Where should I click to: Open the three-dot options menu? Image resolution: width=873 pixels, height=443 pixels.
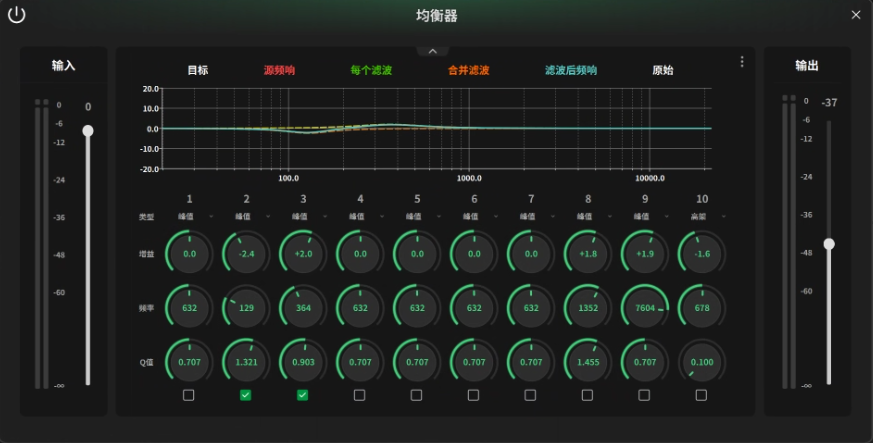(x=741, y=62)
